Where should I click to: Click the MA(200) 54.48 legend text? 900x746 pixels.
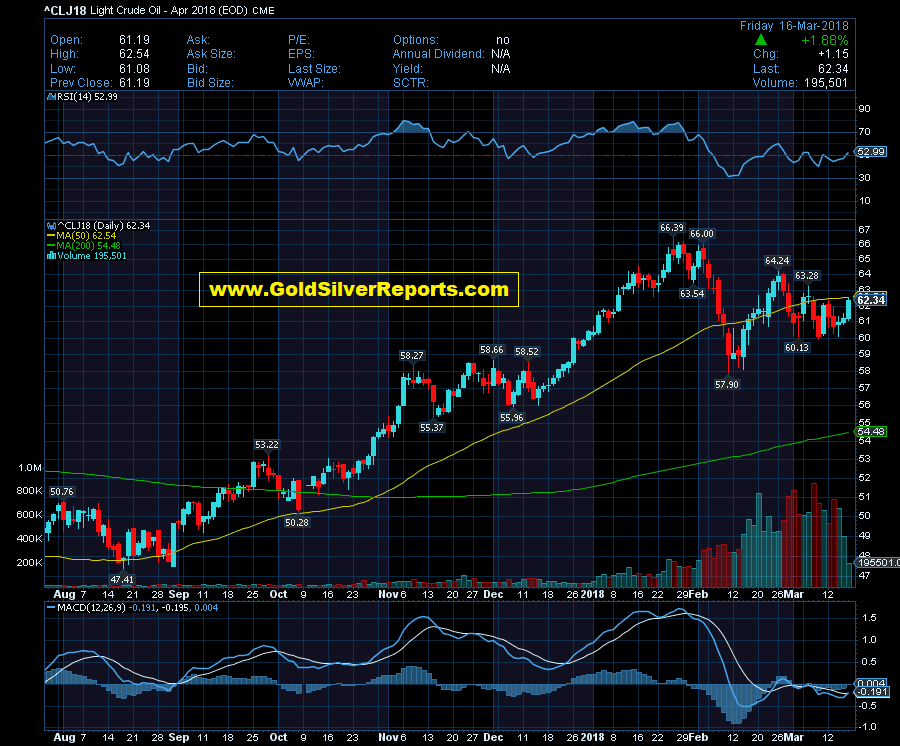coord(88,246)
